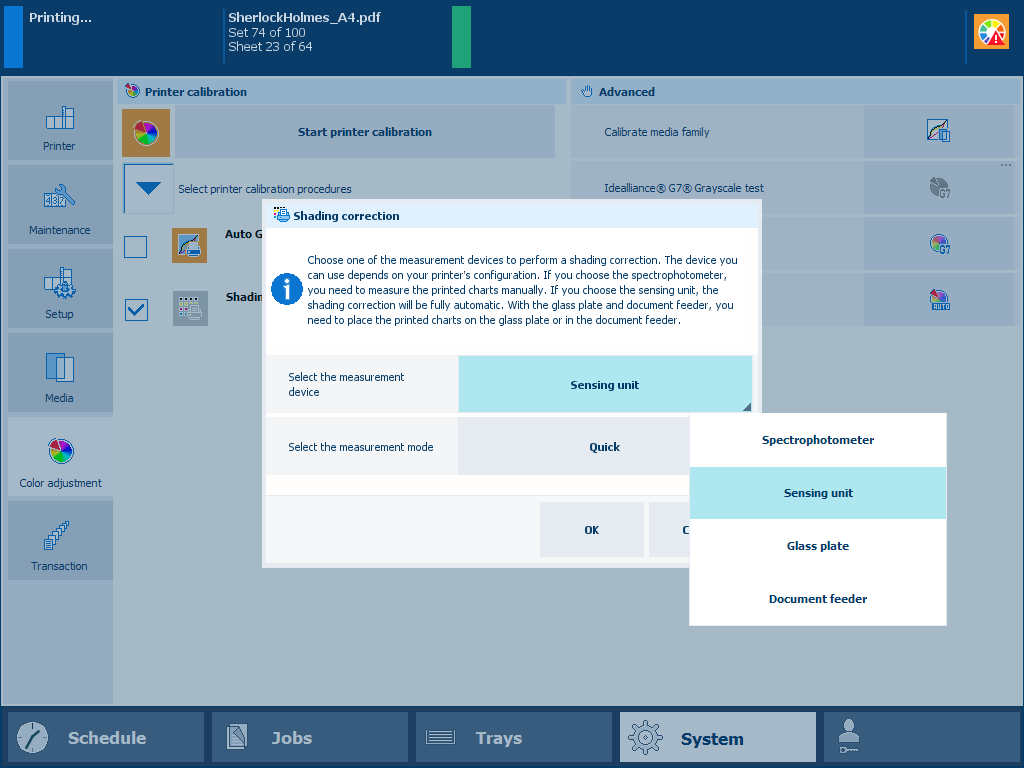The width and height of the screenshot is (1024, 768).
Task: Enable the Auto Gradation checkbox
Action: coord(136,246)
